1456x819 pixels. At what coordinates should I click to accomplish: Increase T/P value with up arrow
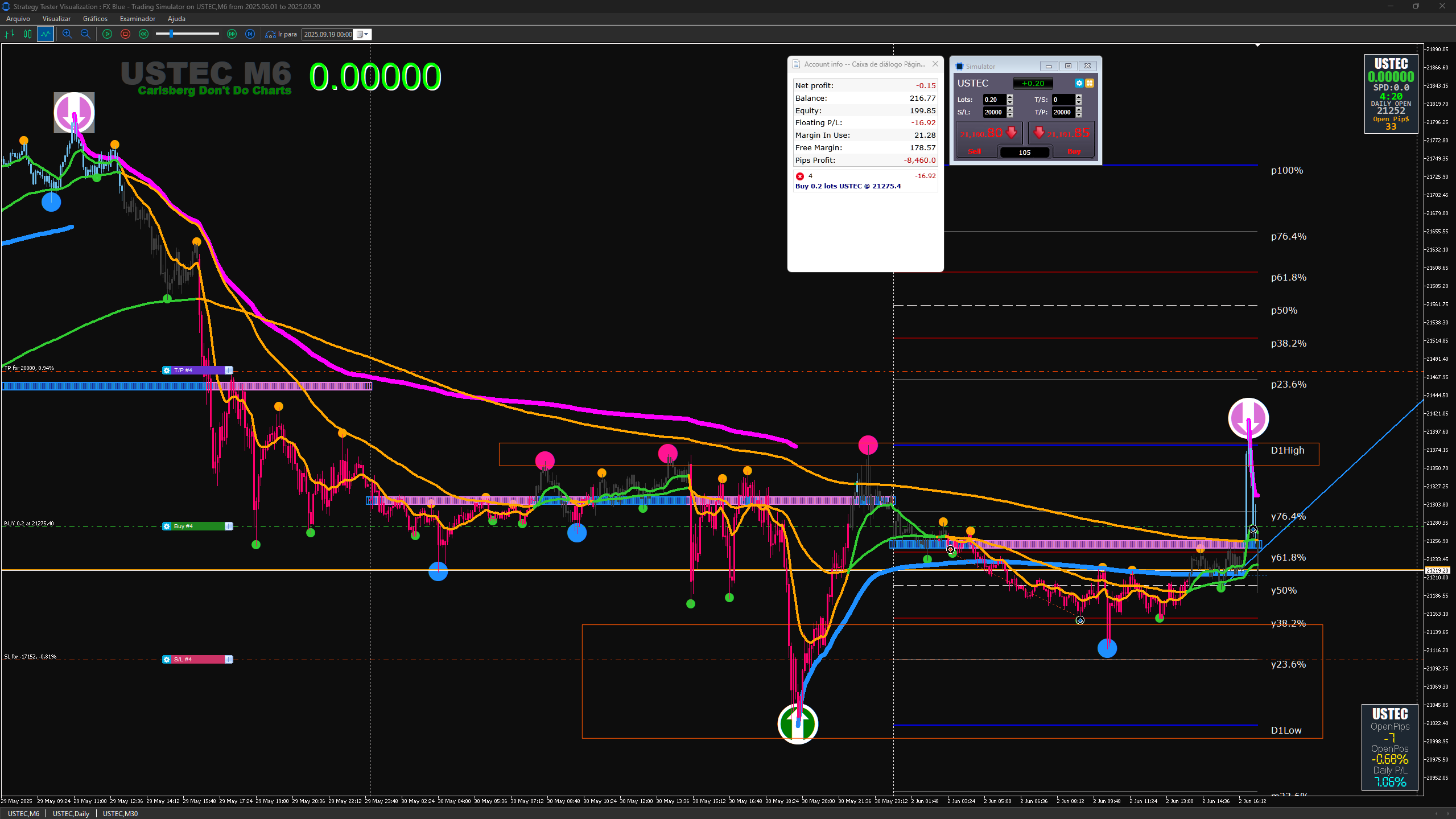[x=1079, y=109]
